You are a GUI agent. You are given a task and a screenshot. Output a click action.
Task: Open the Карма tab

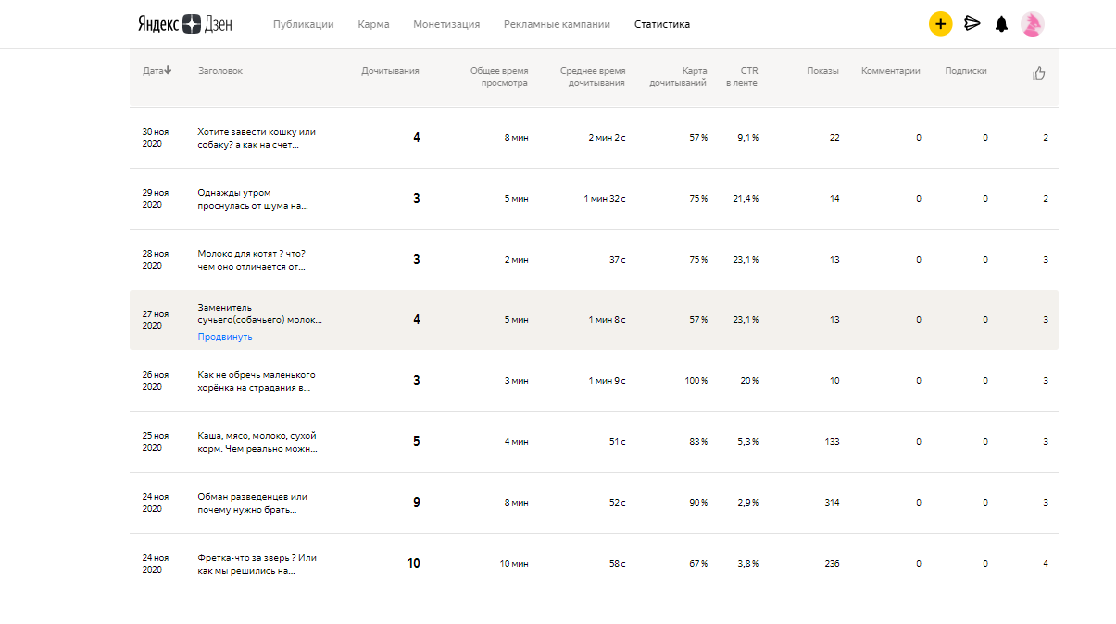tap(373, 24)
